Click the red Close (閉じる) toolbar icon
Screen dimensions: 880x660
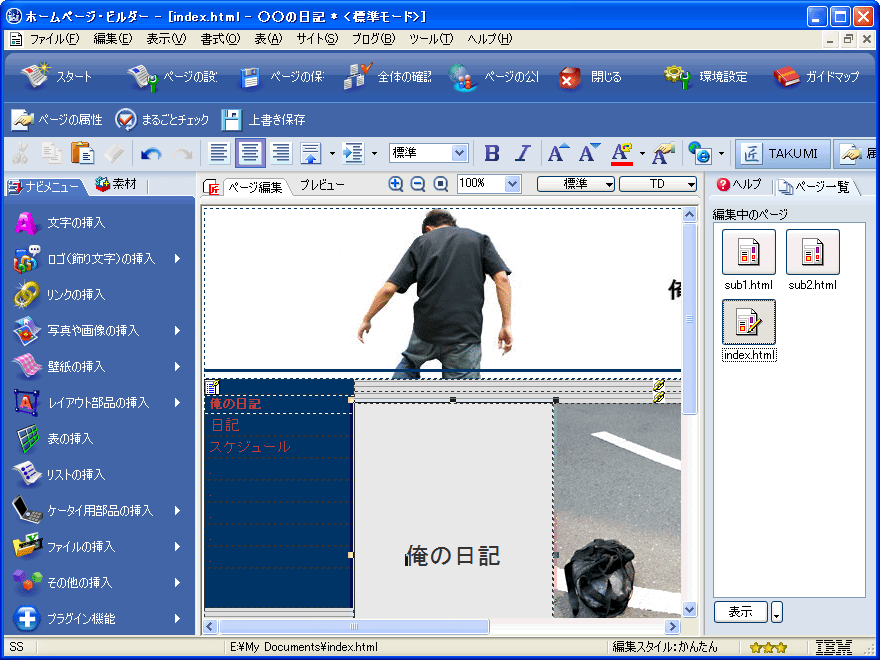coord(570,79)
